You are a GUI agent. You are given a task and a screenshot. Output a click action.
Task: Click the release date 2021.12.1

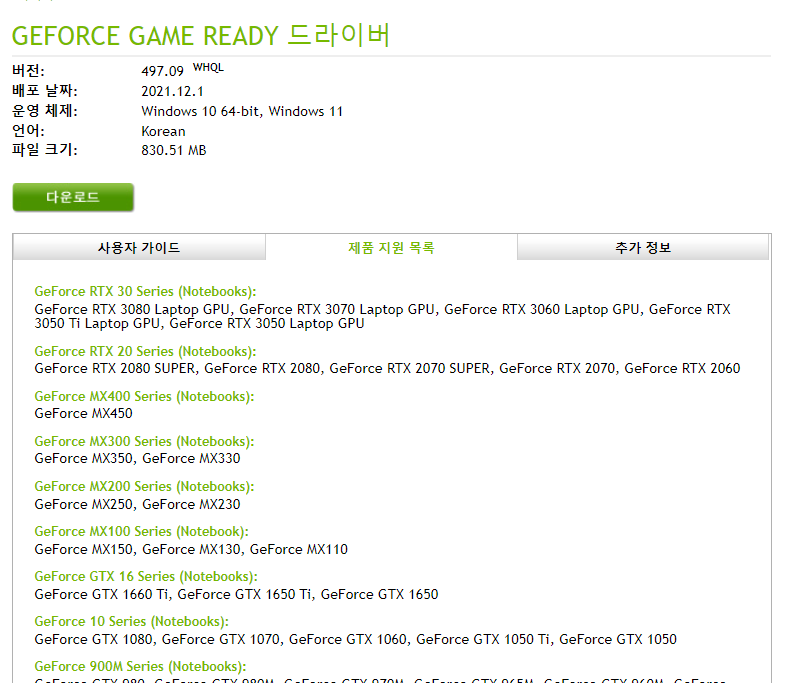[x=172, y=91]
